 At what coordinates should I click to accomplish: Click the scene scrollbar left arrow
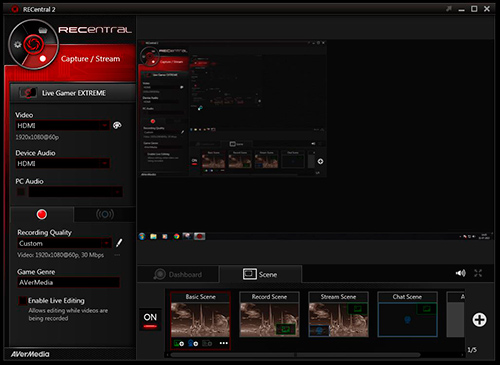pos(168,355)
